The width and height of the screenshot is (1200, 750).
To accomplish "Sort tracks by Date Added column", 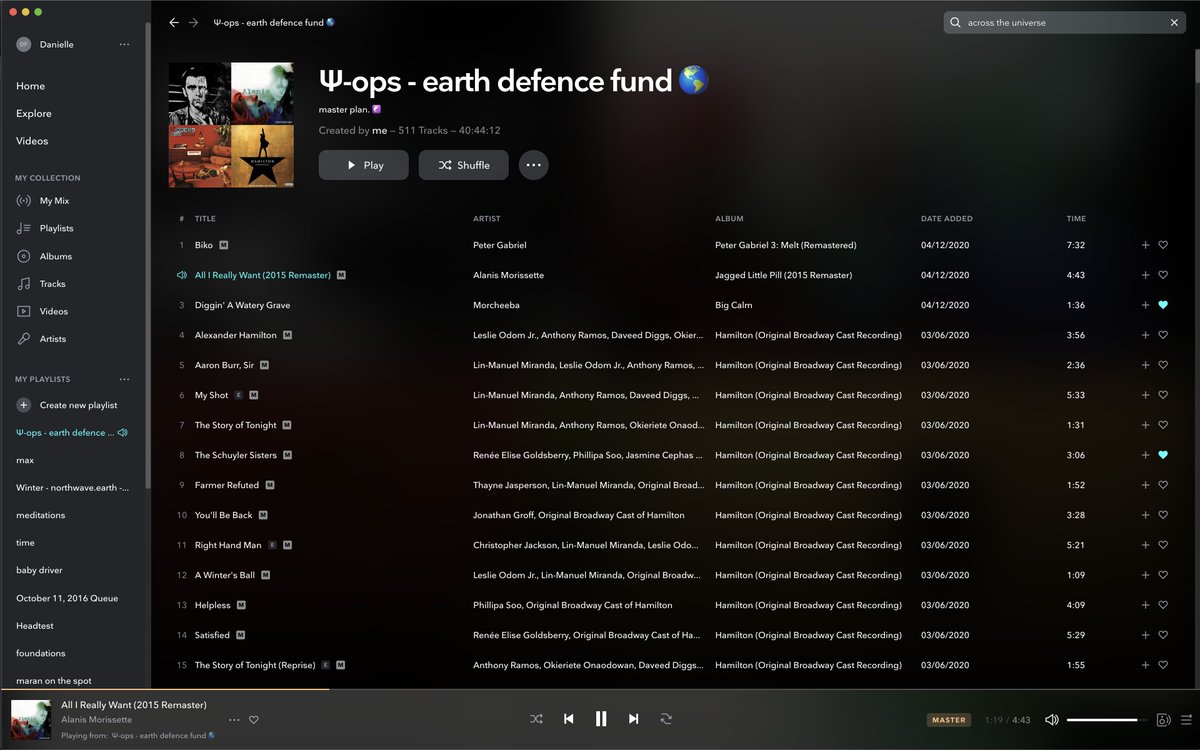I will (x=947, y=218).
